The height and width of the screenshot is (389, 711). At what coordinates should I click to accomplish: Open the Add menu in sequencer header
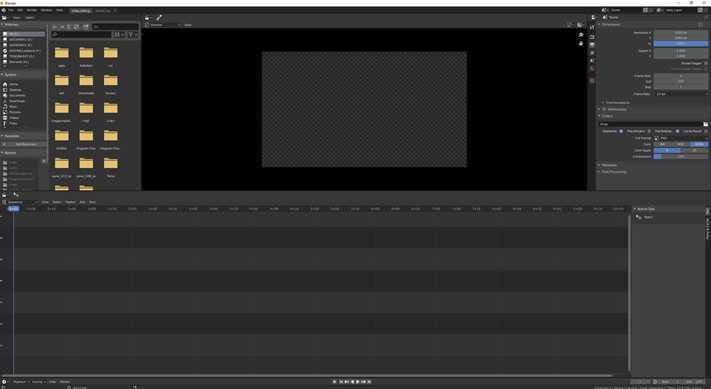(x=82, y=202)
